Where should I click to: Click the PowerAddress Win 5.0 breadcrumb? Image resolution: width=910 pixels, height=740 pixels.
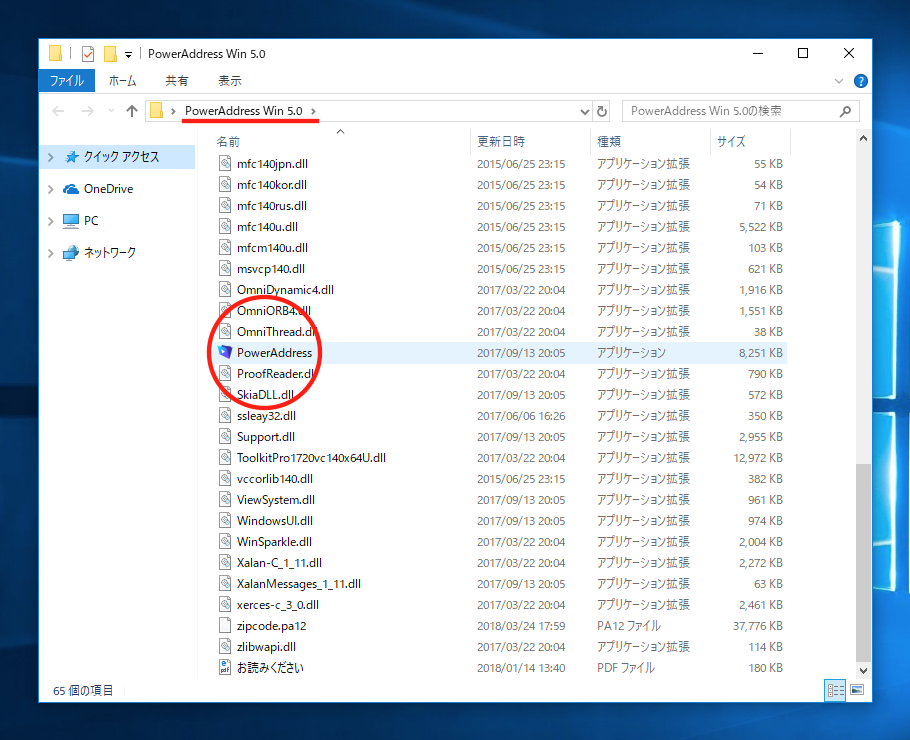pos(244,111)
